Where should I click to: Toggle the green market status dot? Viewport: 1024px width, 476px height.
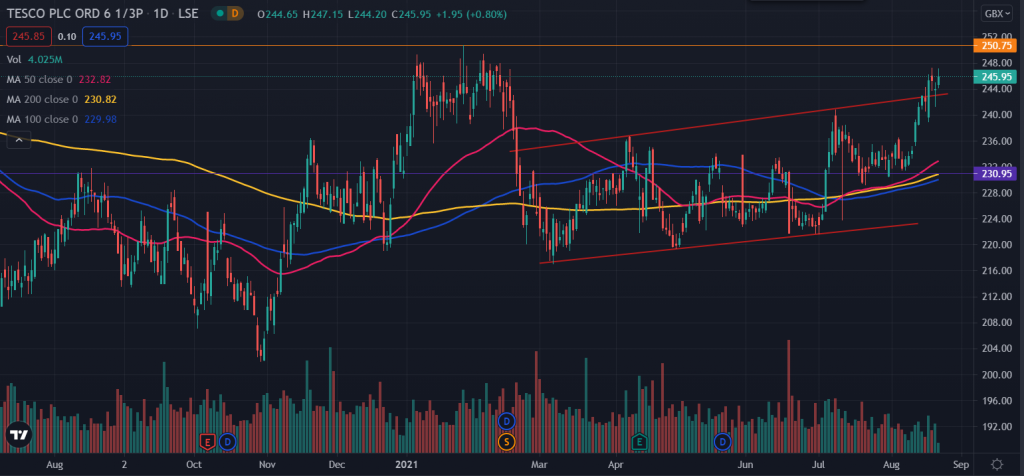220,14
